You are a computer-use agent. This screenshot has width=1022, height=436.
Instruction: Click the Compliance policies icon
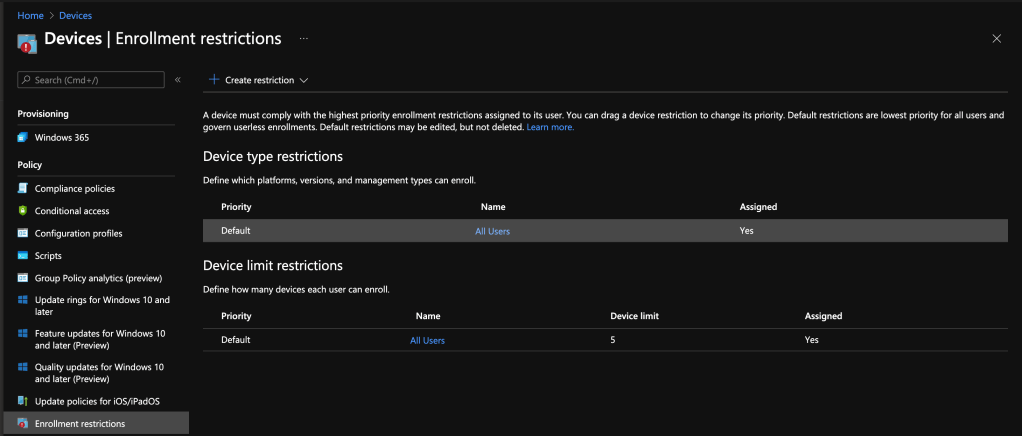22,188
